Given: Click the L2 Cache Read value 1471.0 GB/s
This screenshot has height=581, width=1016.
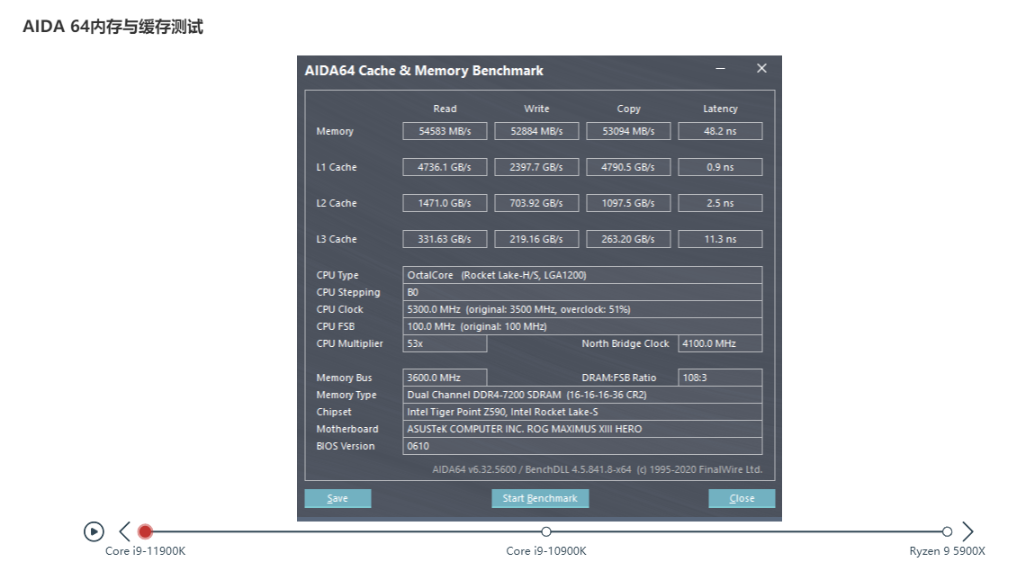Looking at the screenshot, I should point(444,203).
